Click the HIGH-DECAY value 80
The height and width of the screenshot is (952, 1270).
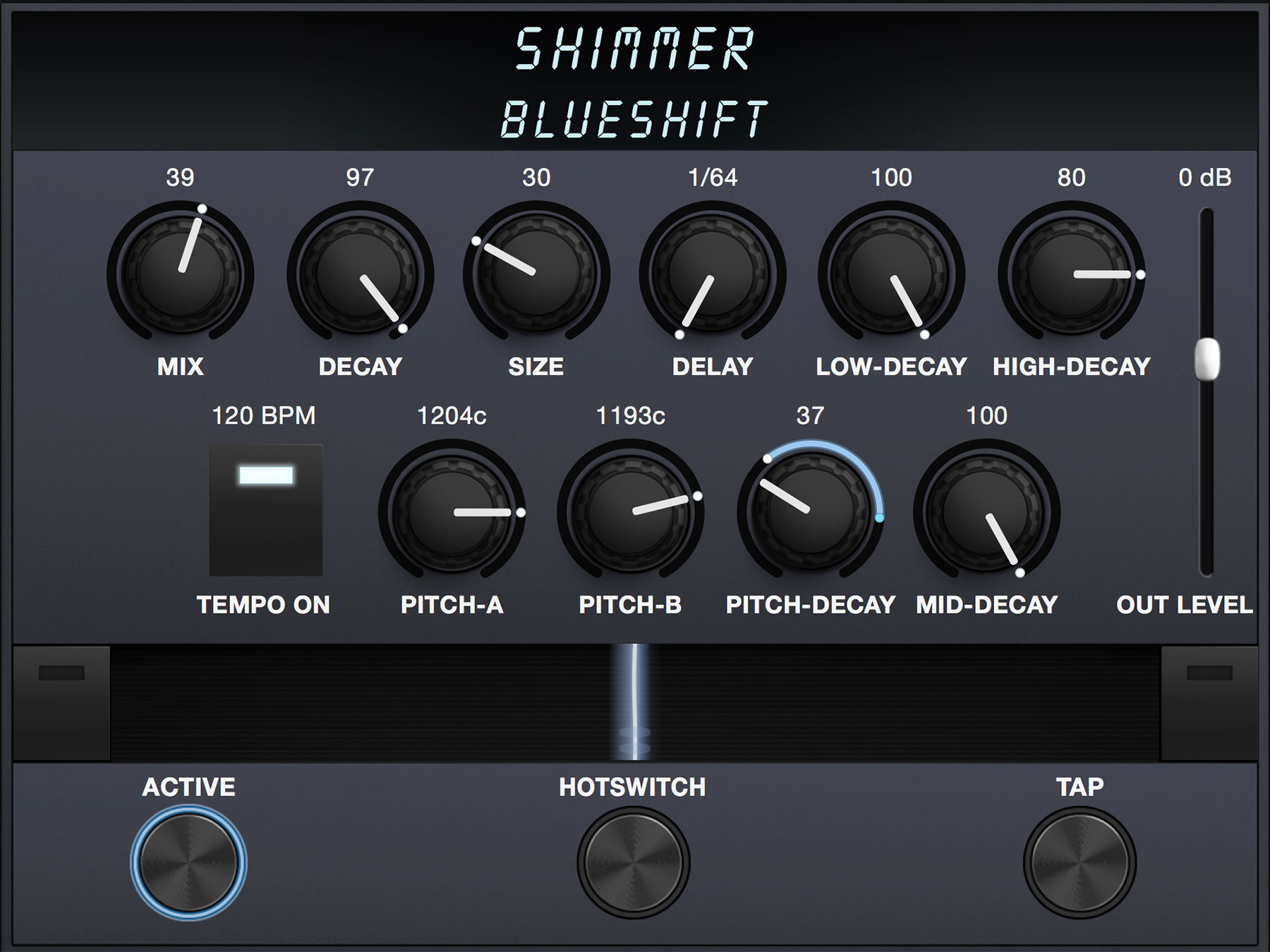click(x=1071, y=177)
